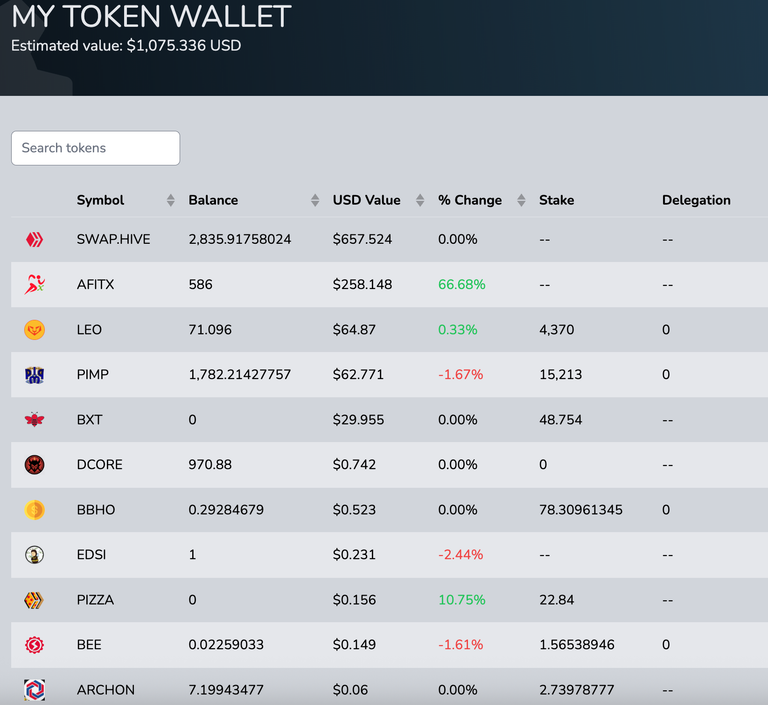Click BEE balance 0.02259033
The width and height of the screenshot is (768, 705).
(x=226, y=645)
